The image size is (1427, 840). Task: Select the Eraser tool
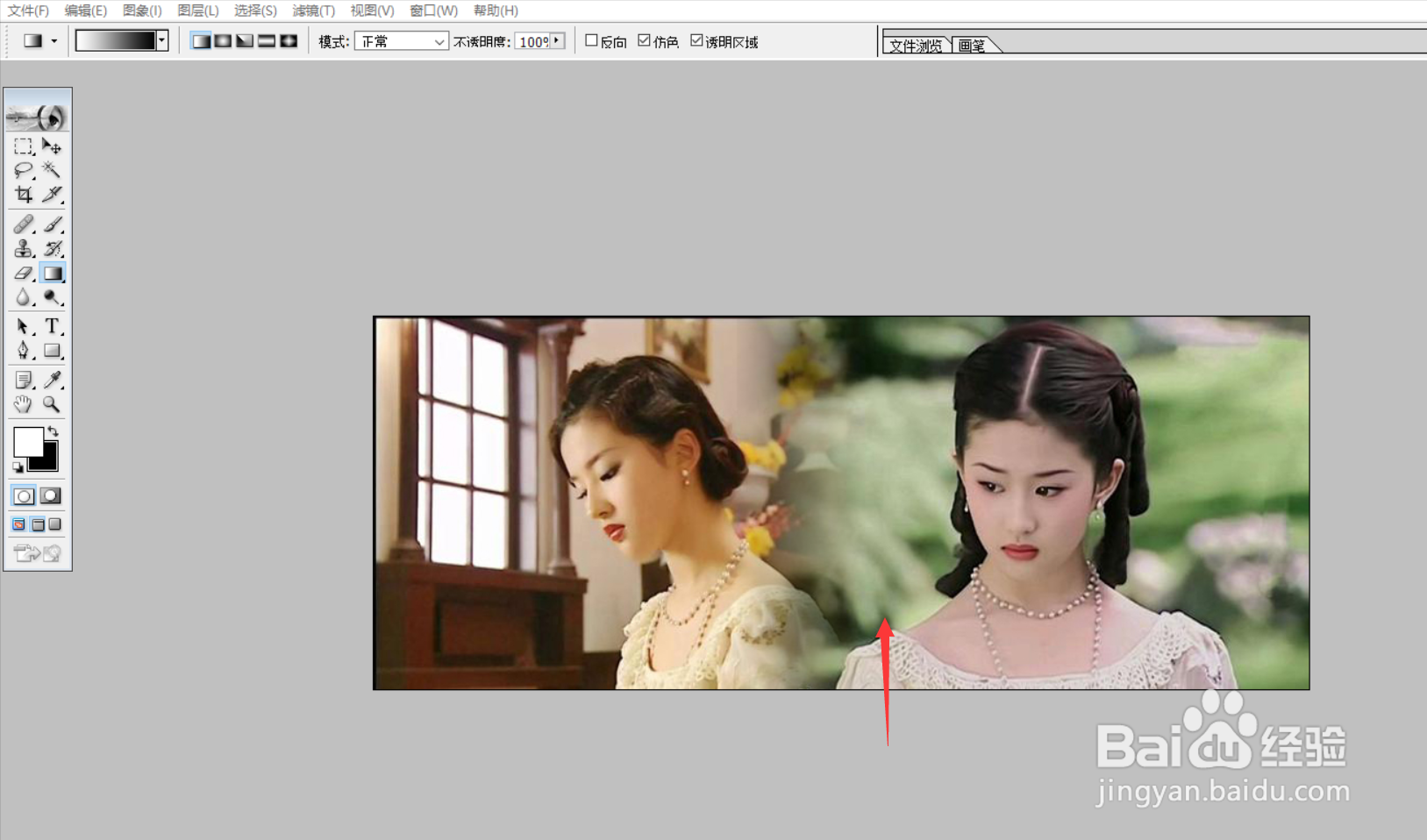tap(24, 274)
